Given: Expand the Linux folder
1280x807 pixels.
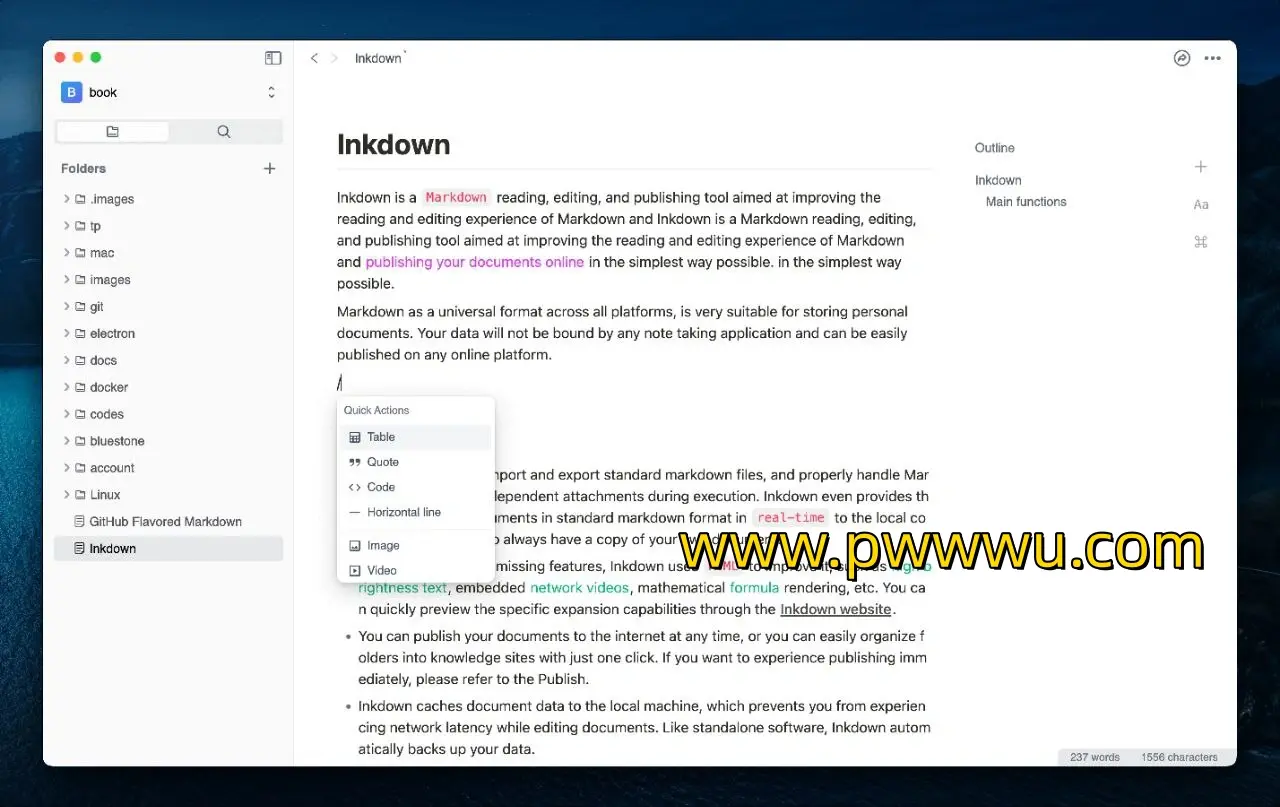Looking at the screenshot, I should tap(104, 495).
